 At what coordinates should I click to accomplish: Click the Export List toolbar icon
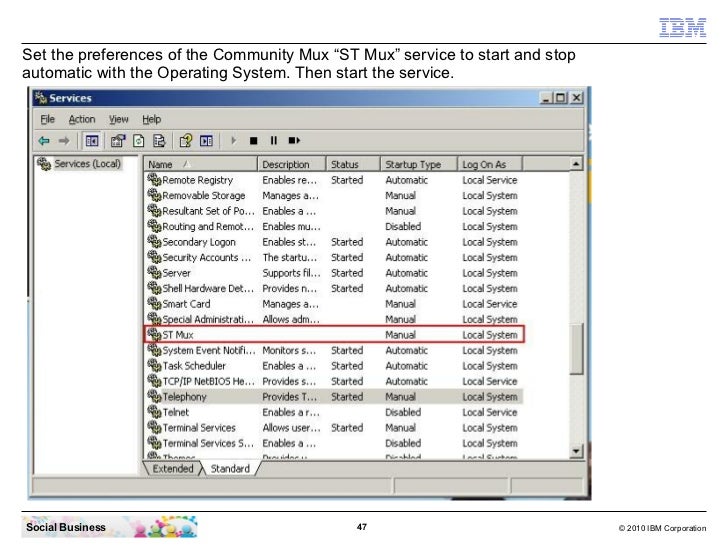point(159,140)
